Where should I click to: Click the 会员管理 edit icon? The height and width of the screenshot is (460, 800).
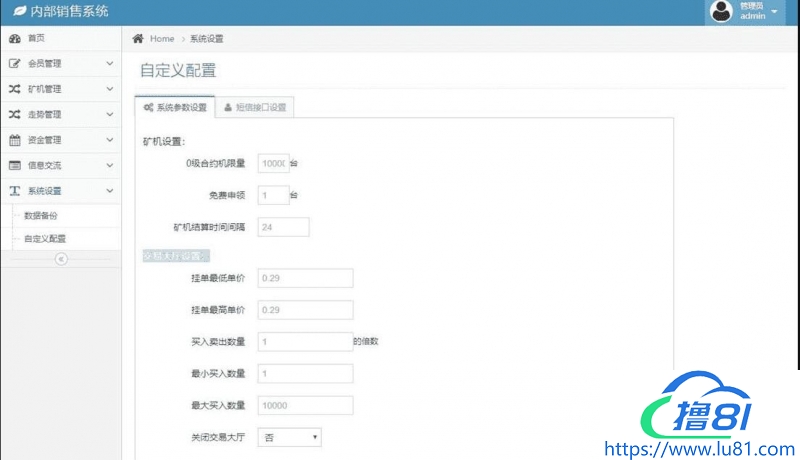point(15,63)
